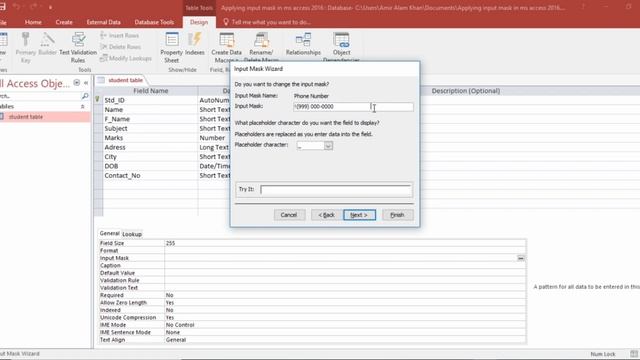
Task: Open the External Data tab
Action: [x=103, y=22]
